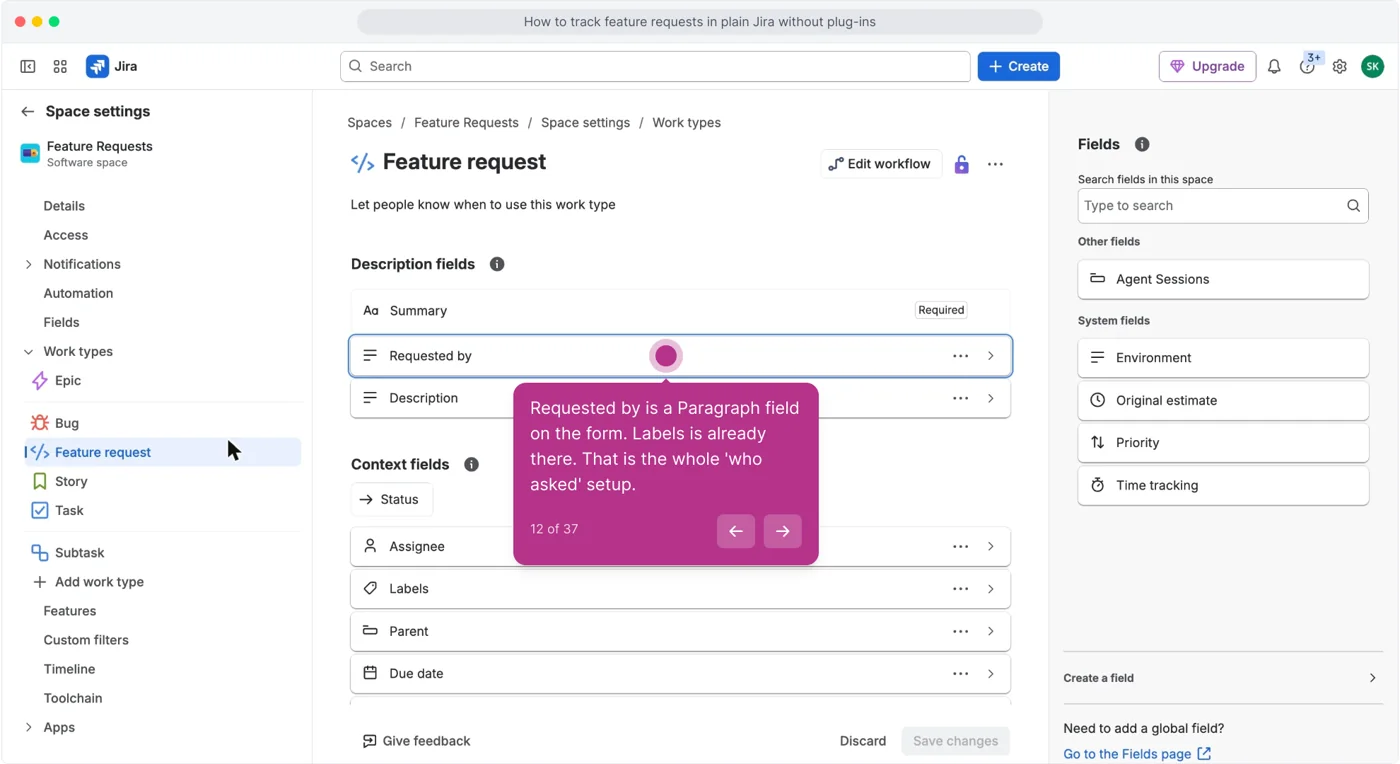Viewport: 1400px width, 764px height.
Task: Expand the Notifications section
Action: [28, 264]
